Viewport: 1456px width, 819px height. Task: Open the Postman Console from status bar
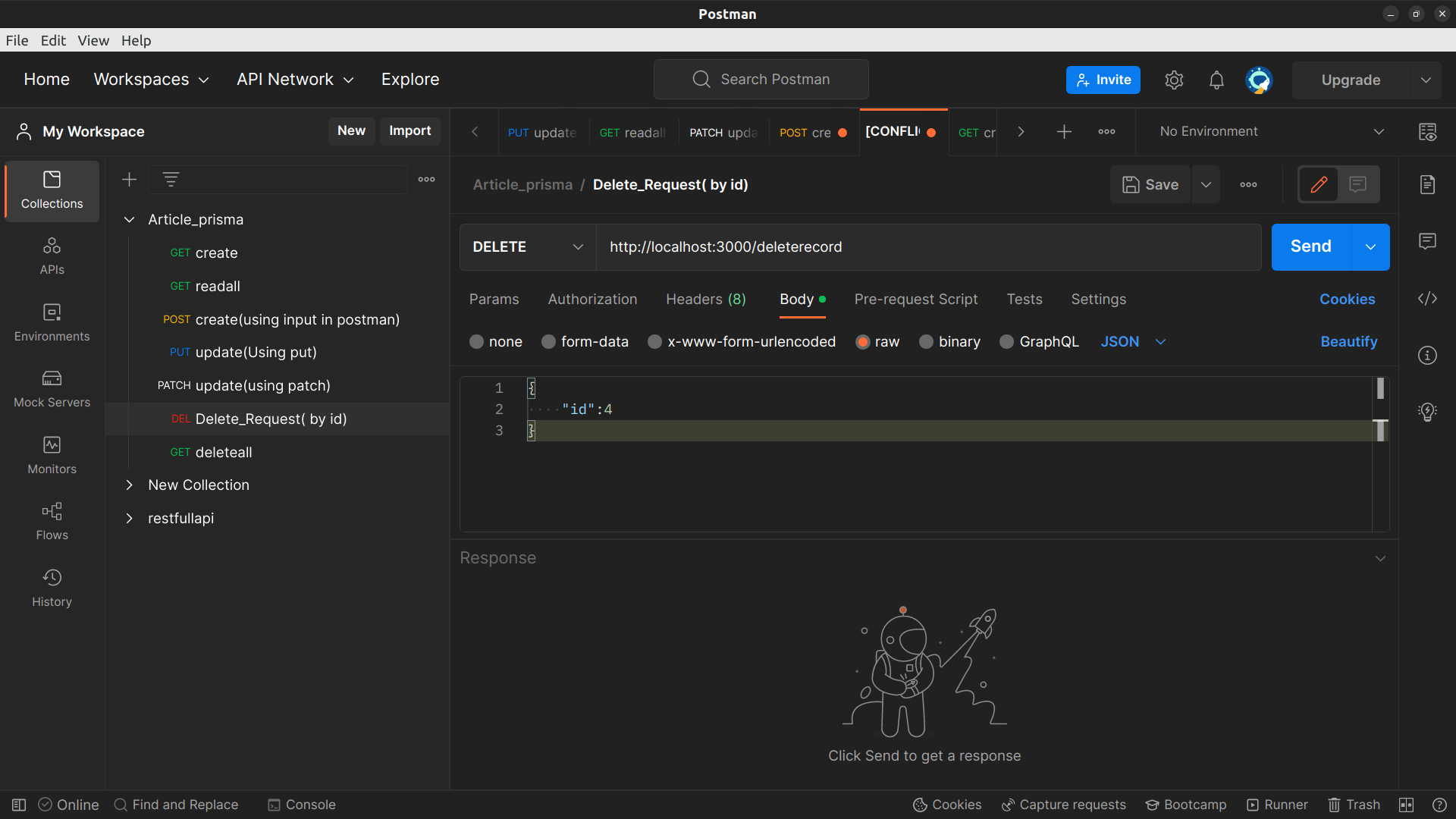point(301,805)
